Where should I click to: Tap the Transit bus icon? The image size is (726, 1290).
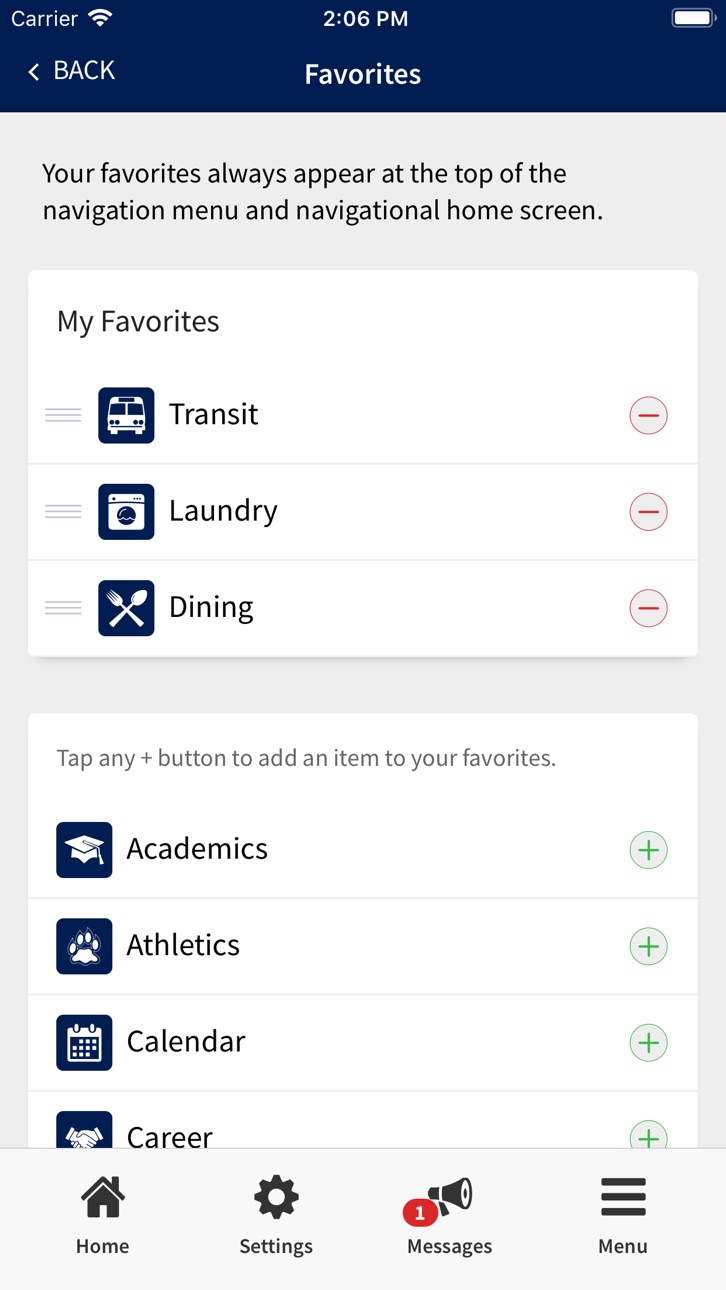coord(126,415)
